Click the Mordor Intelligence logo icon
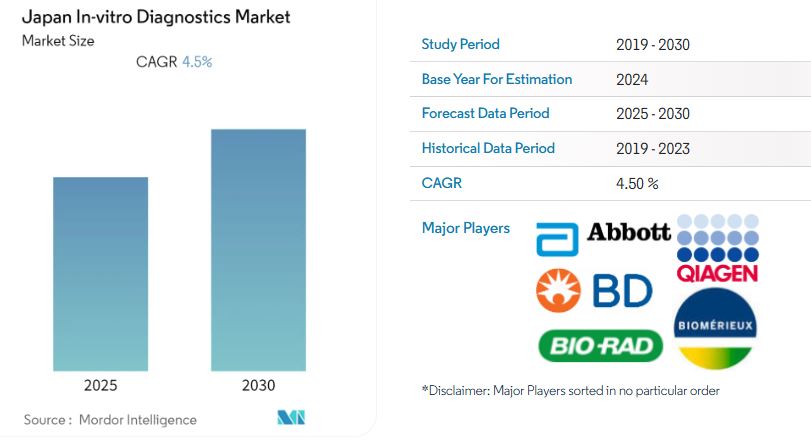 point(291,418)
